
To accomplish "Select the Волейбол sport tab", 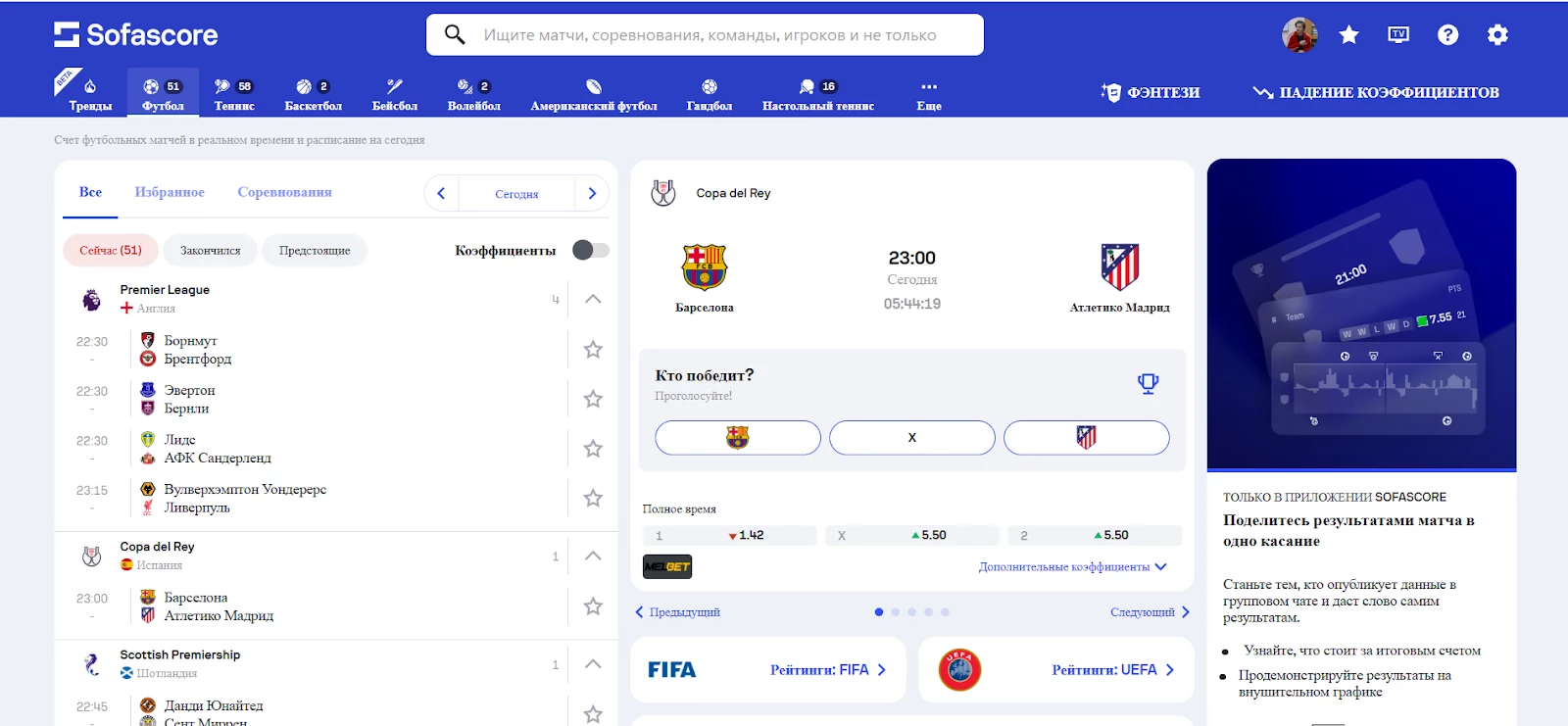I will pyautogui.click(x=474, y=94).
